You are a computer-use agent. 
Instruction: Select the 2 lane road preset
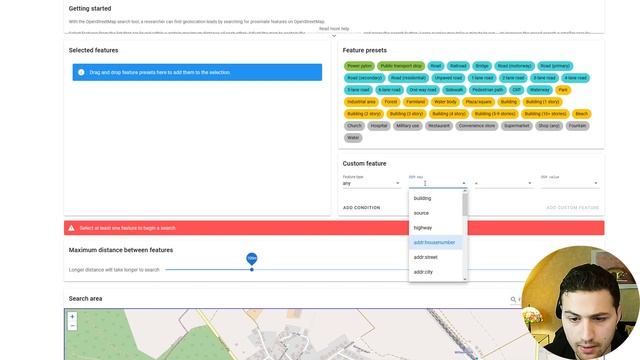tap(513, 78)
